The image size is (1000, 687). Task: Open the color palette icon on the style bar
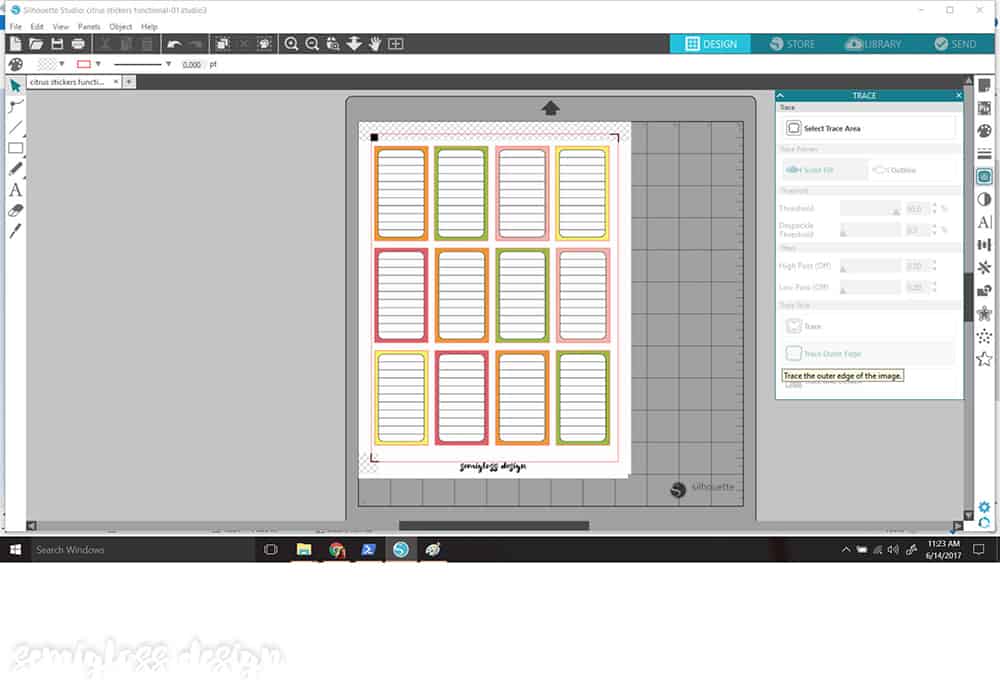[15, 64]
